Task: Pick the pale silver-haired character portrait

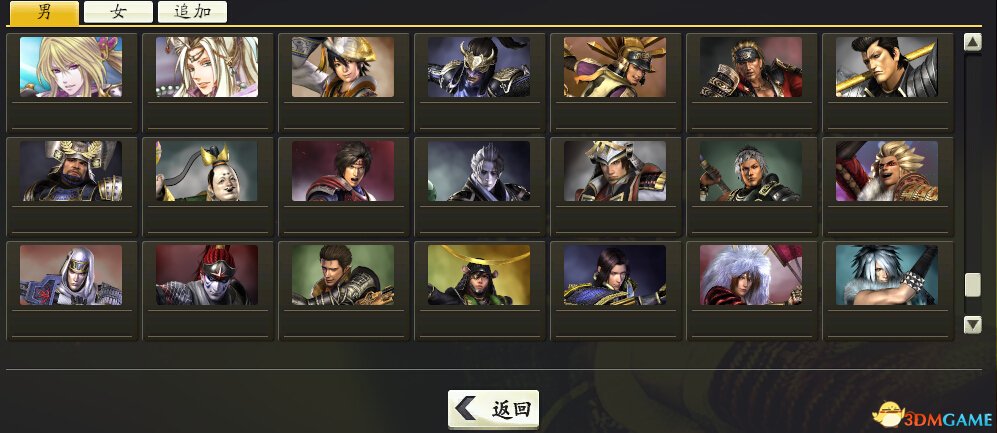Action: [479, 171]
